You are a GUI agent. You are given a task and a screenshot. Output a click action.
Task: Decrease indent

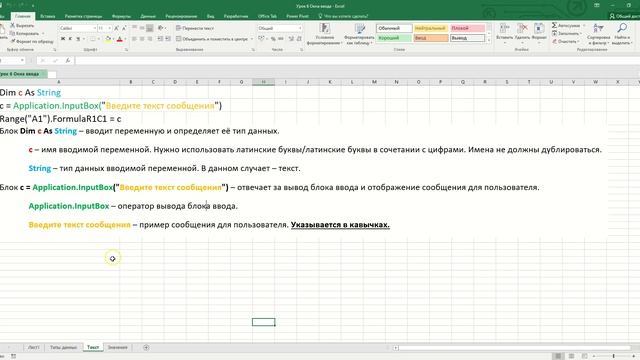coord(160,39)
